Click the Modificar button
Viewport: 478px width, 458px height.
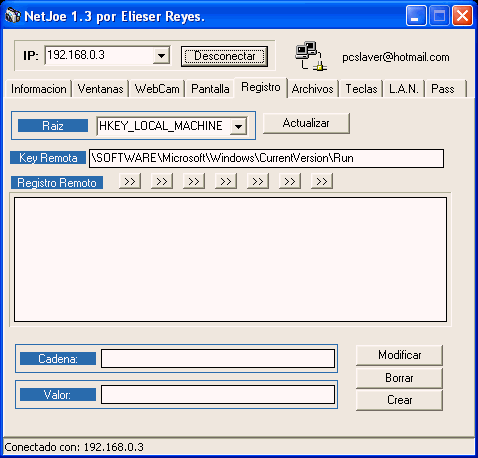pos(399,355)
